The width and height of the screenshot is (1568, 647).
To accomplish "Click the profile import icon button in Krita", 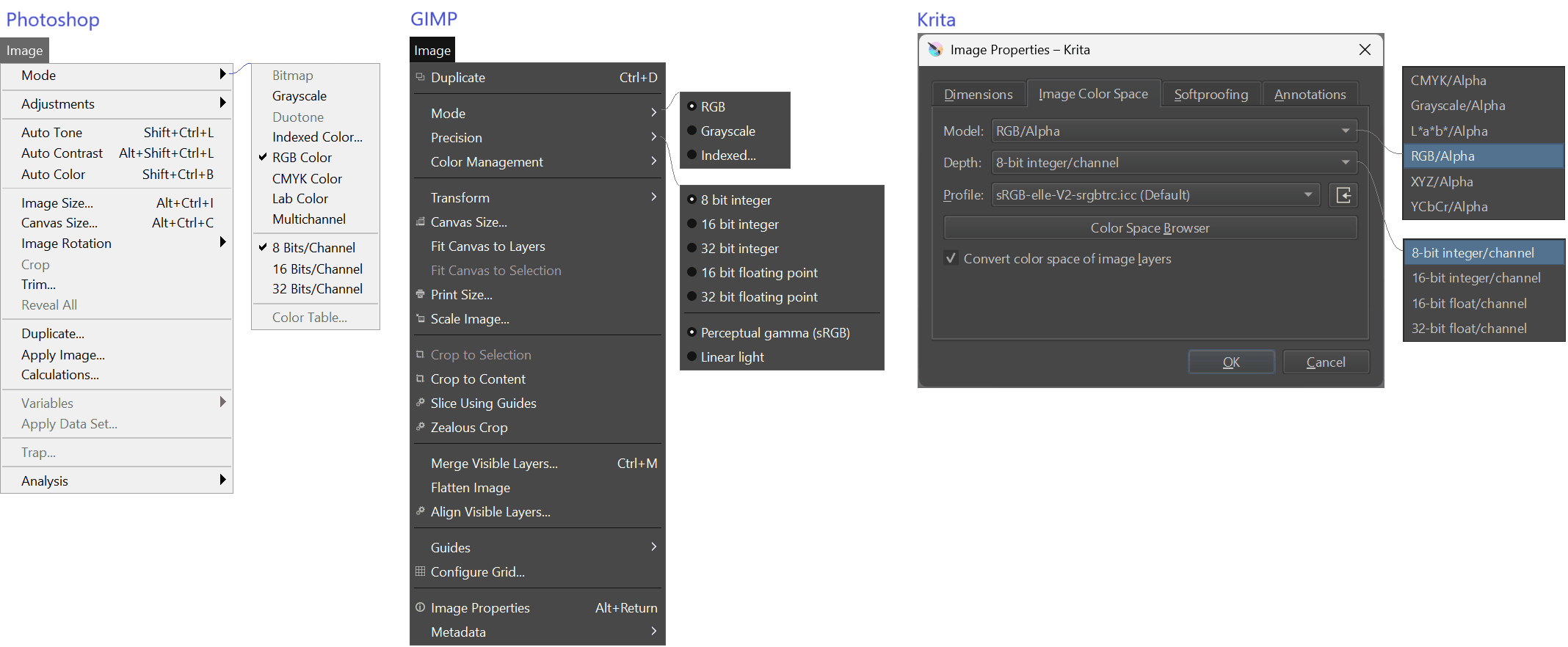I will (1343, 194).
